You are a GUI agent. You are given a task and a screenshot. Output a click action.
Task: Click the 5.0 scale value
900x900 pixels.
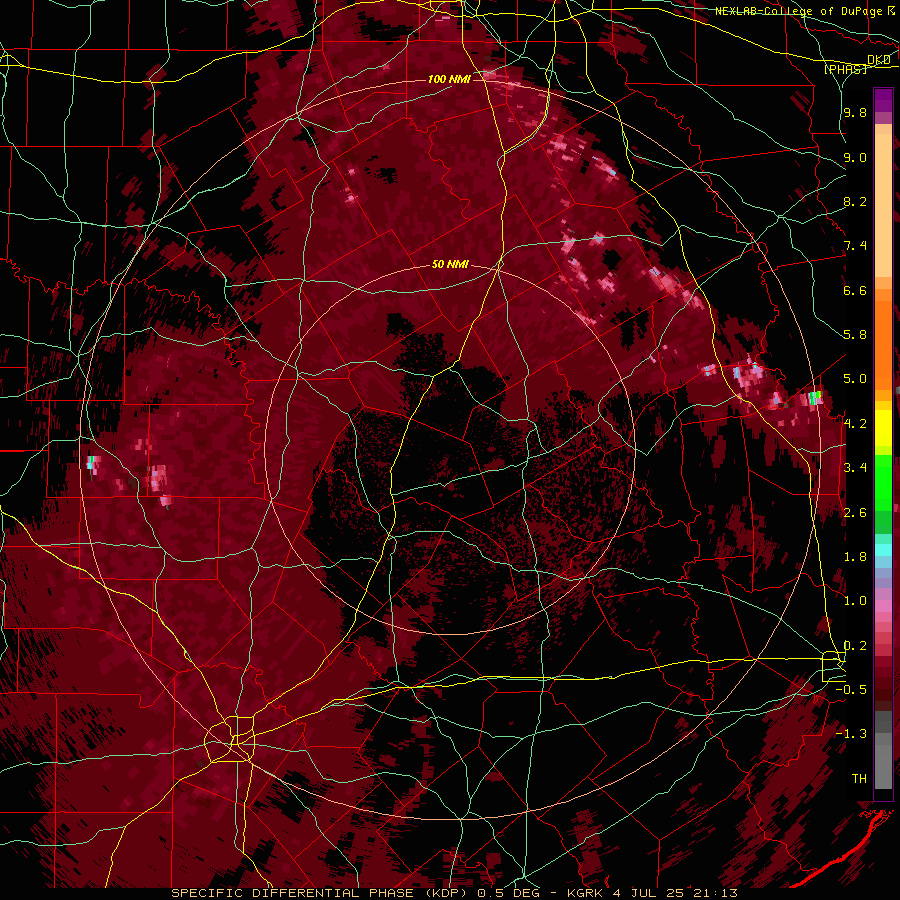(855, 379)
